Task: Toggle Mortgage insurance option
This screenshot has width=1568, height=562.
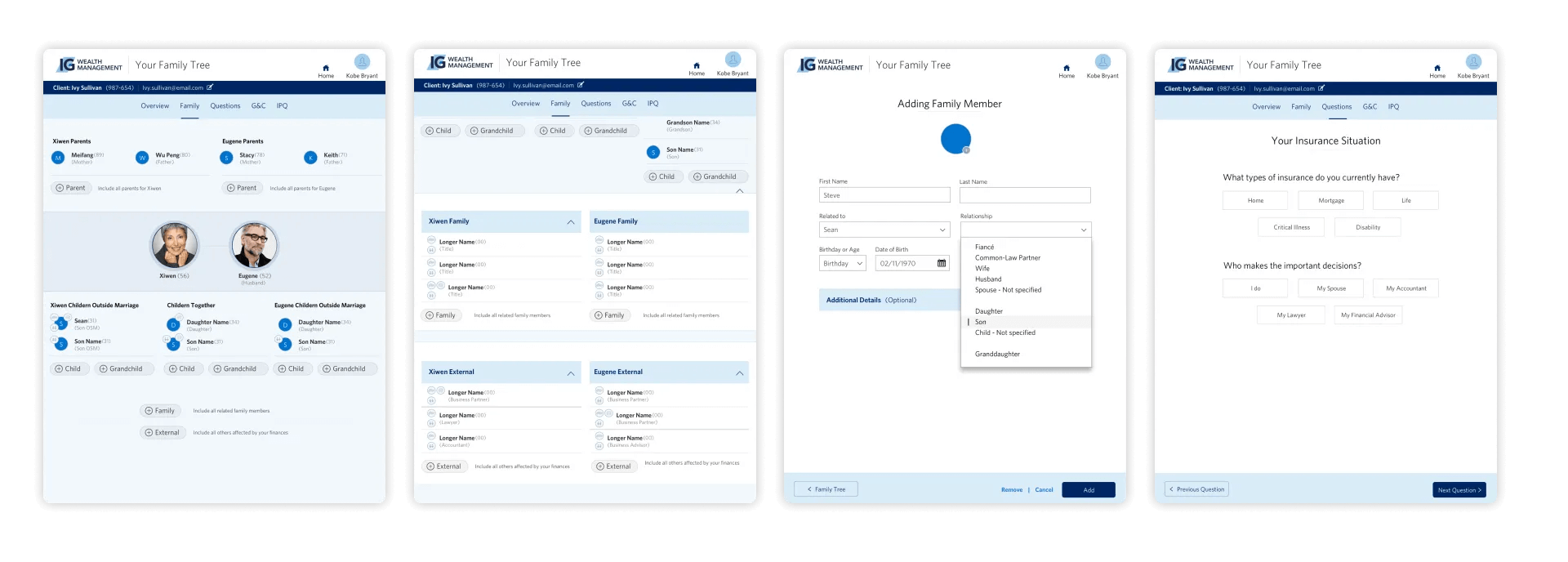Action: coord(1331,200)
